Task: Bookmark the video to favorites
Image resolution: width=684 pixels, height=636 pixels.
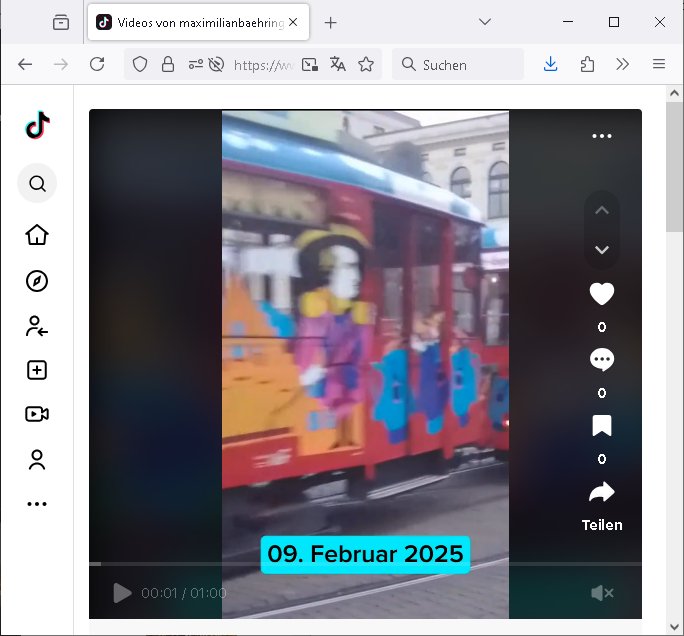Action: 601,426
